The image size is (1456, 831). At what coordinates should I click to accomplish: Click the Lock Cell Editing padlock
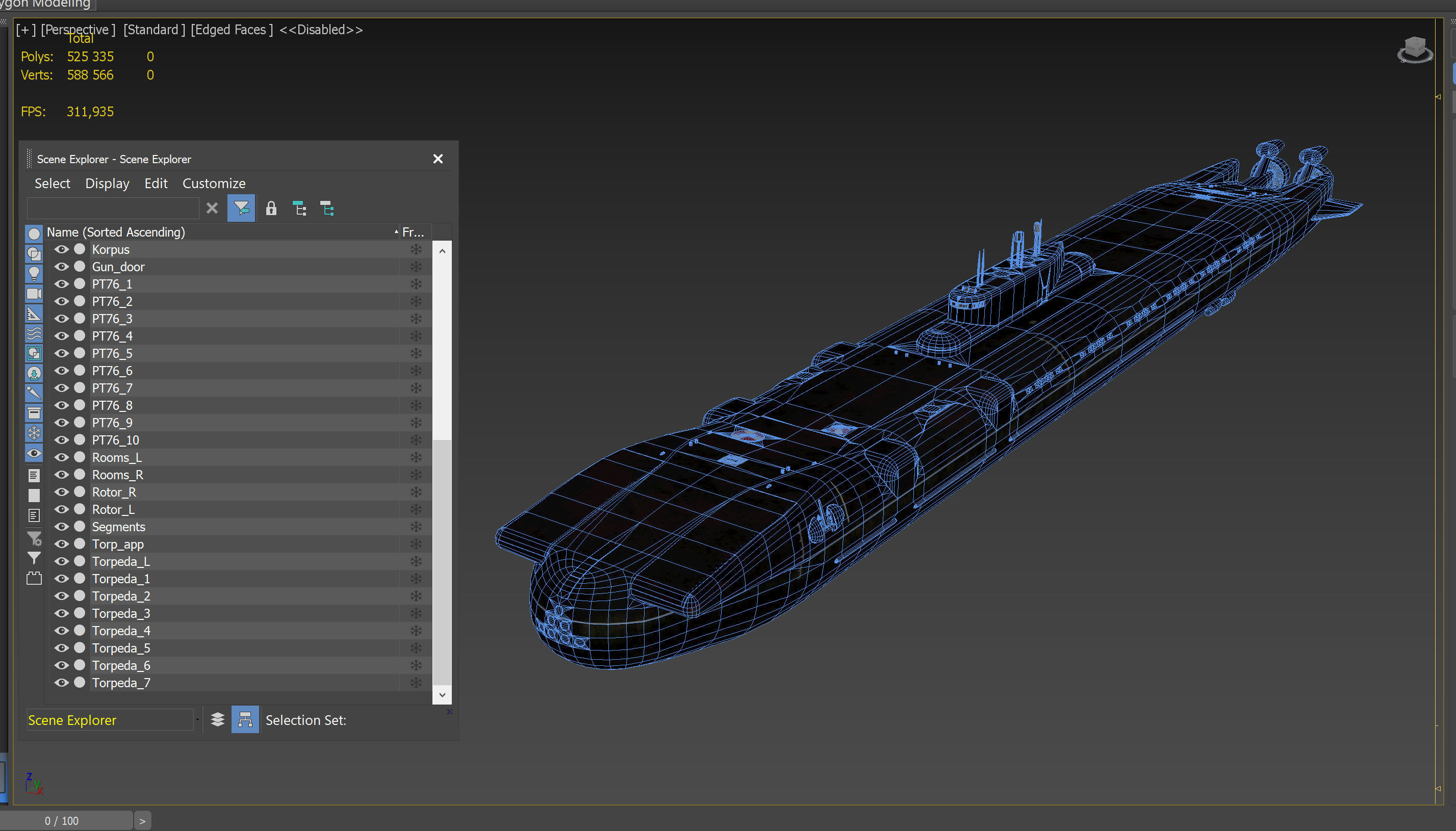click(x=271, y=209)
